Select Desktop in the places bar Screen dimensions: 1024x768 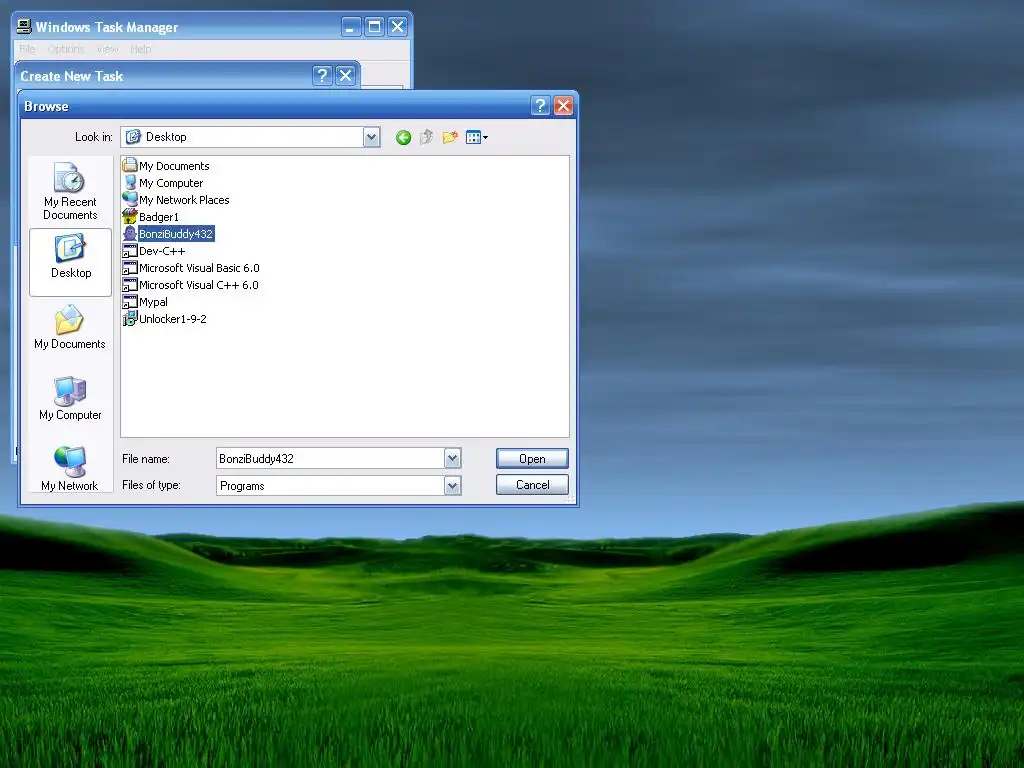point(71,262)
